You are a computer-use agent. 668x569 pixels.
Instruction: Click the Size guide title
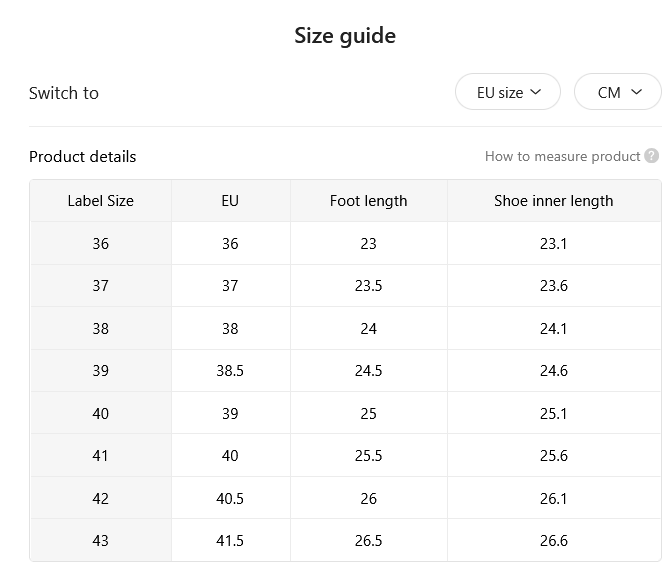pyautogui.click(x=345, y=36)
